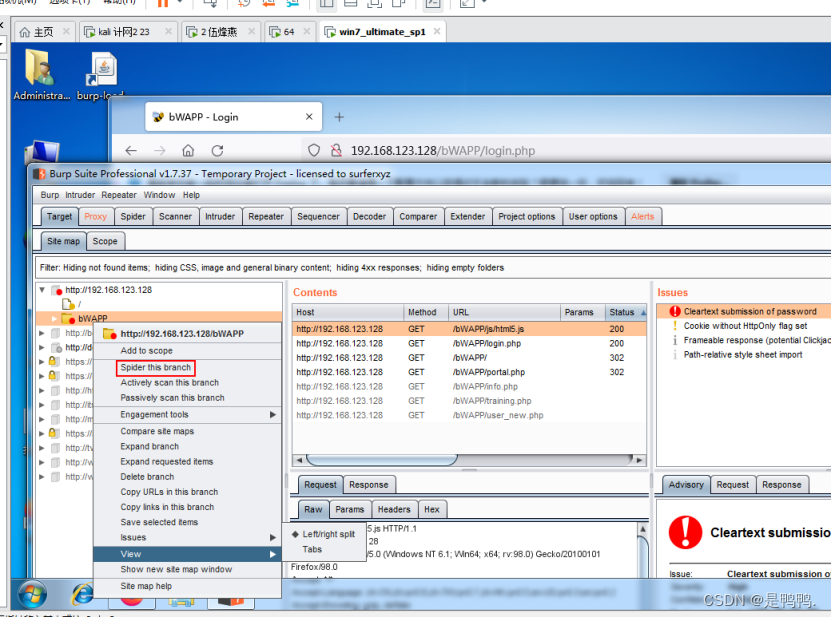The width and height of the screenshot is (831, 618).
Task: Open the Decoder tab
Action: (369, 216)
